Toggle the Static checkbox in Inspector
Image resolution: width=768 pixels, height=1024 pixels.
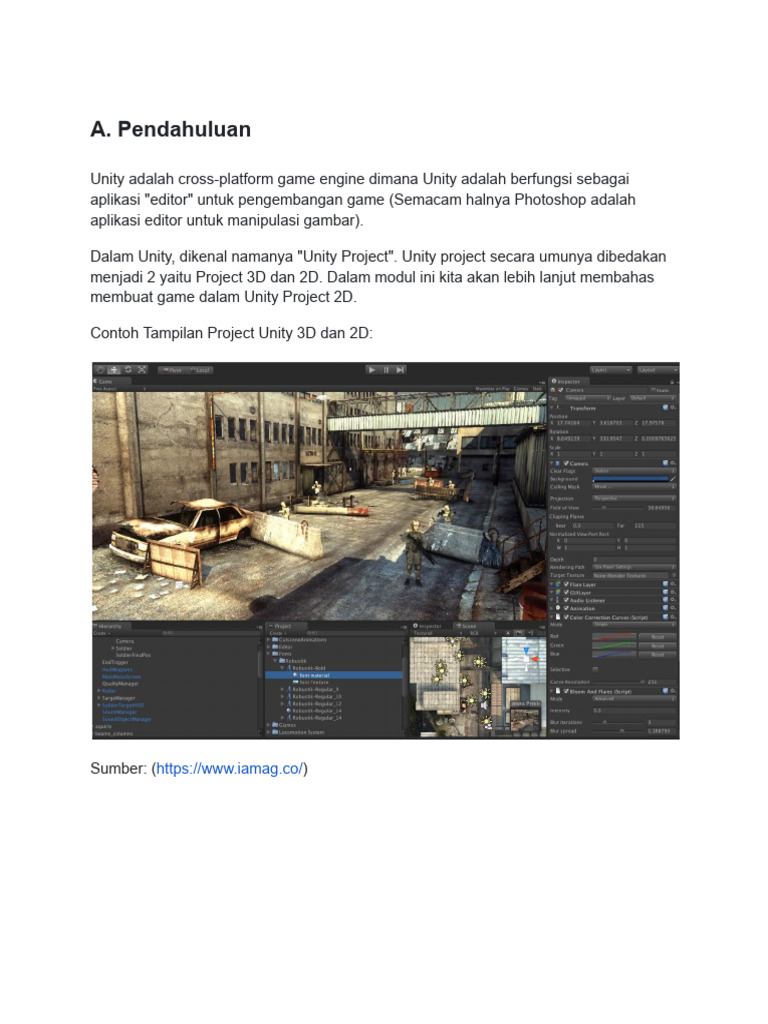[x=653, y=390]
